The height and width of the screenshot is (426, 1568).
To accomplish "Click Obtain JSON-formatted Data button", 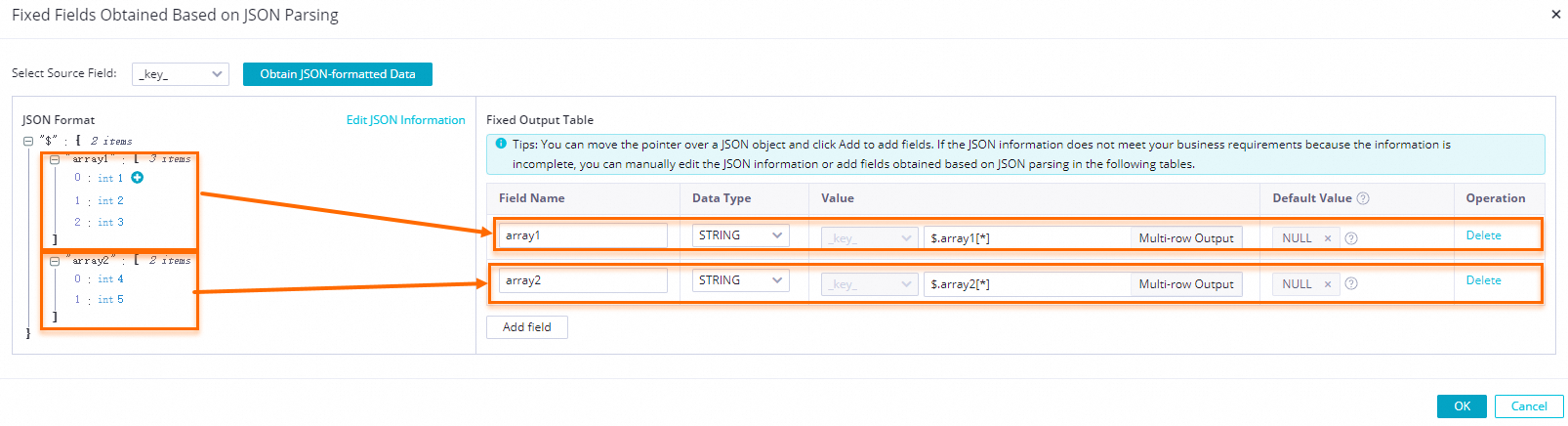I will click(x=337, y=74).
